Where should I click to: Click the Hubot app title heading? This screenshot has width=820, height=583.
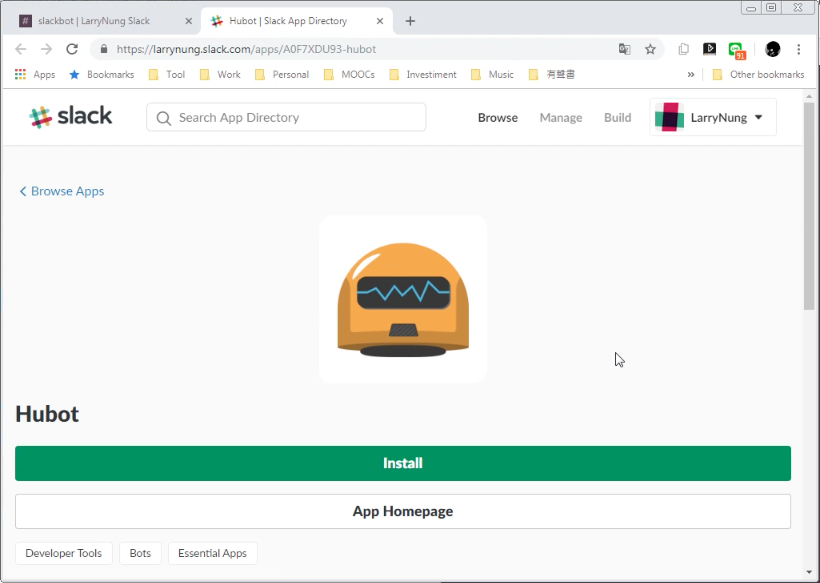point(47,414)
